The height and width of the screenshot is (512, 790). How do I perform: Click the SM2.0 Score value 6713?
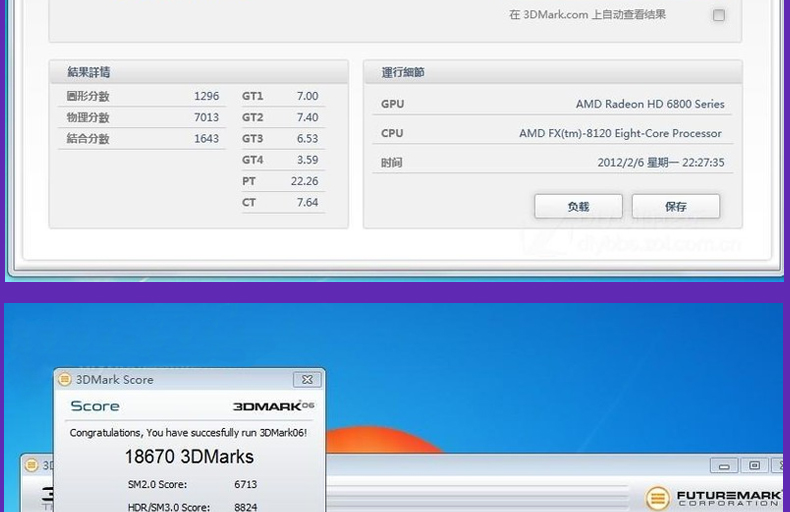[245, 484]
